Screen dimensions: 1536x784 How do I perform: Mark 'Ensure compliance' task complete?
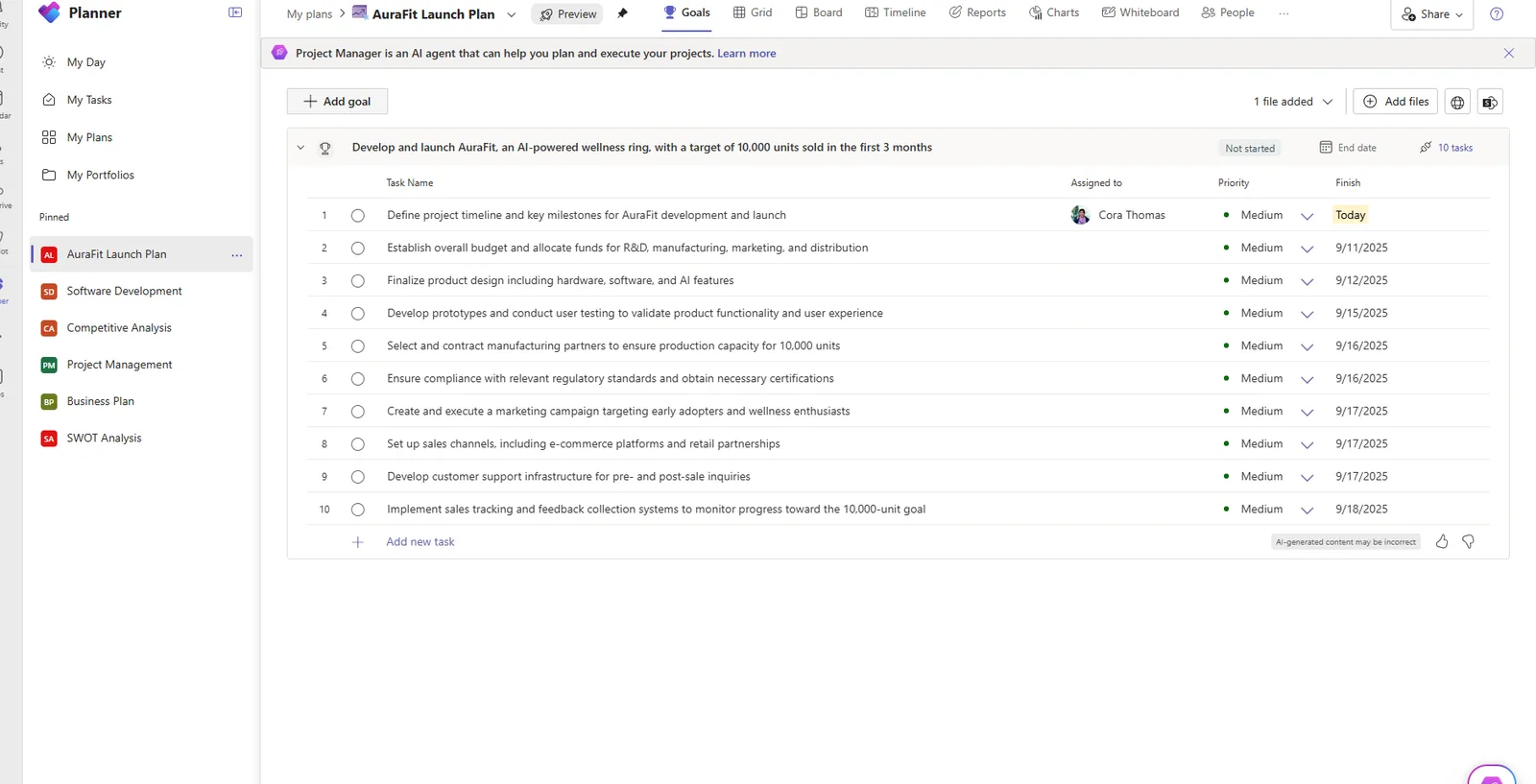click(358, 379)
